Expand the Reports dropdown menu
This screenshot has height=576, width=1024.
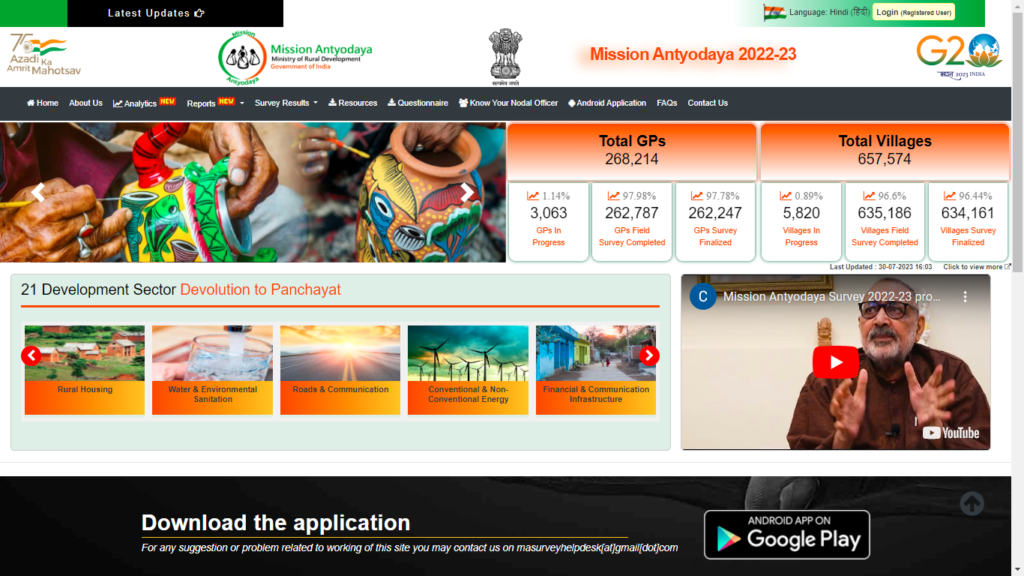(215, 103)
